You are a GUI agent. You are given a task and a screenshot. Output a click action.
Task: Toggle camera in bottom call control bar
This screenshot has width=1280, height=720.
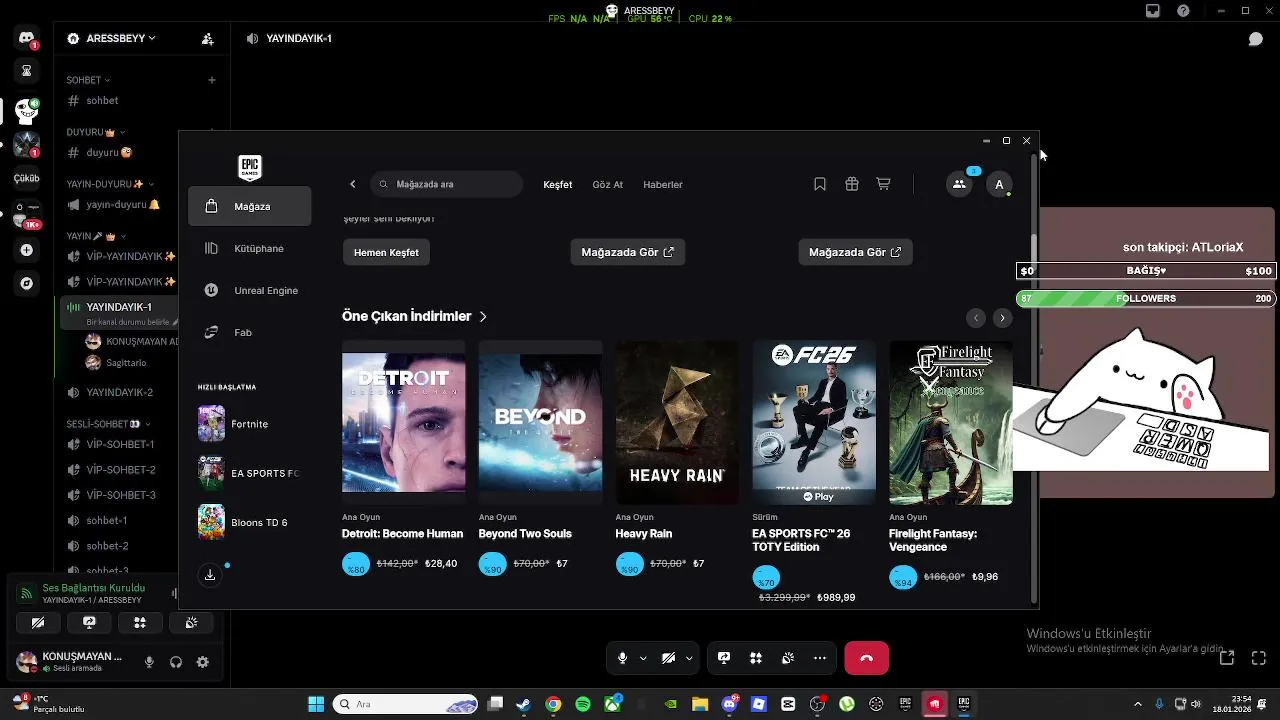coord(668,658)
